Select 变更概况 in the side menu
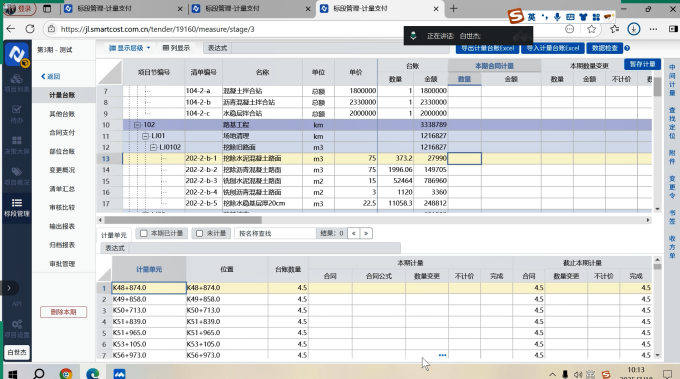Viewport: 680px width, 379px height. click(62, 170)
